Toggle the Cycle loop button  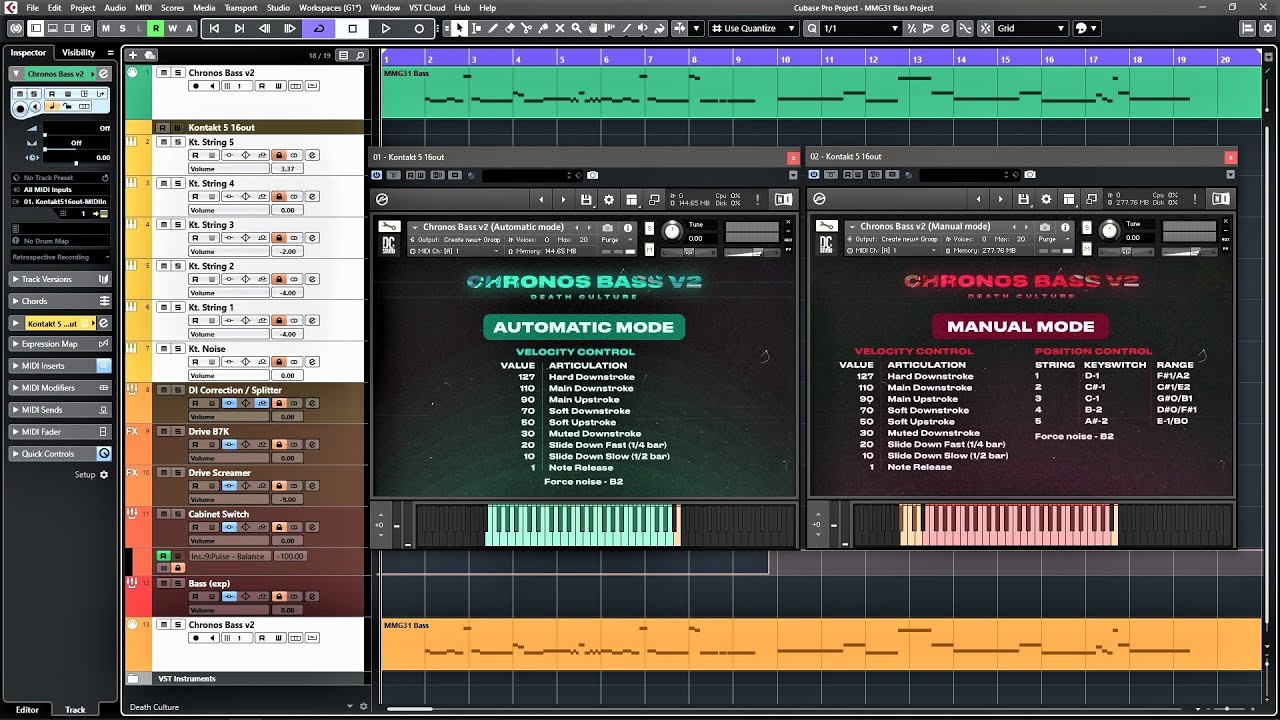319,28
